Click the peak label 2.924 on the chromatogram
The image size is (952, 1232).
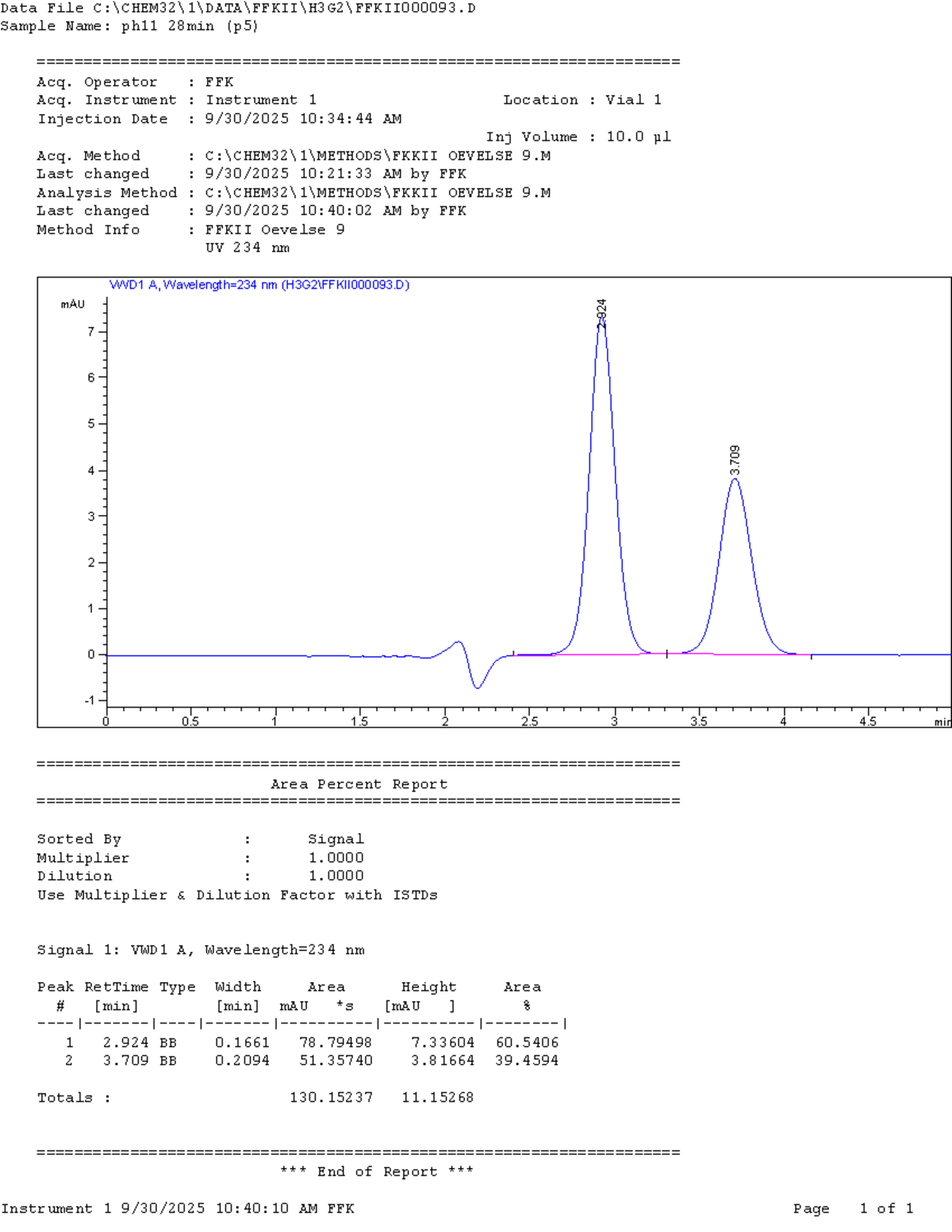[601, 313]
